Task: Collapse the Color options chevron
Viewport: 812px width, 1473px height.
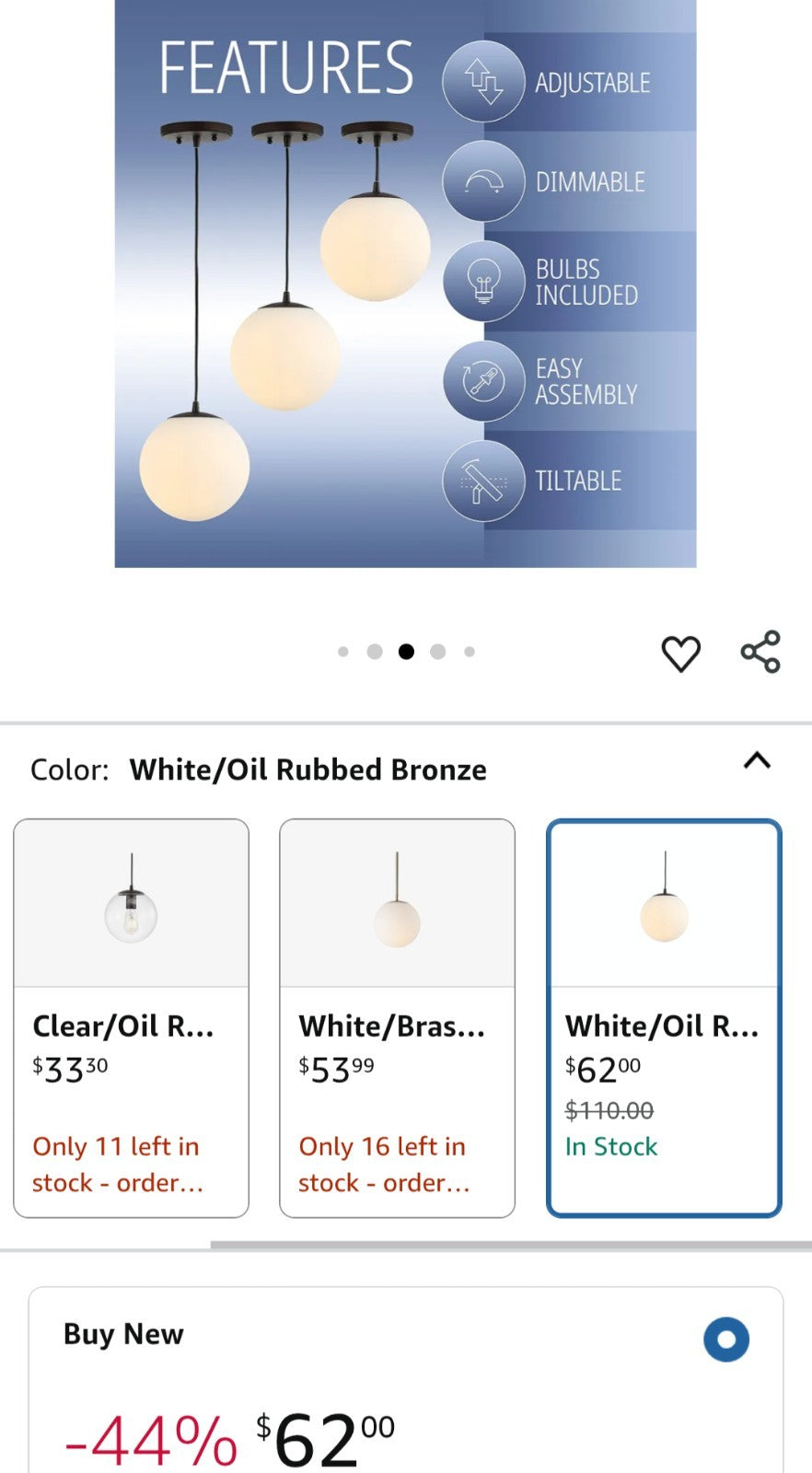Action: coord(757,761)
